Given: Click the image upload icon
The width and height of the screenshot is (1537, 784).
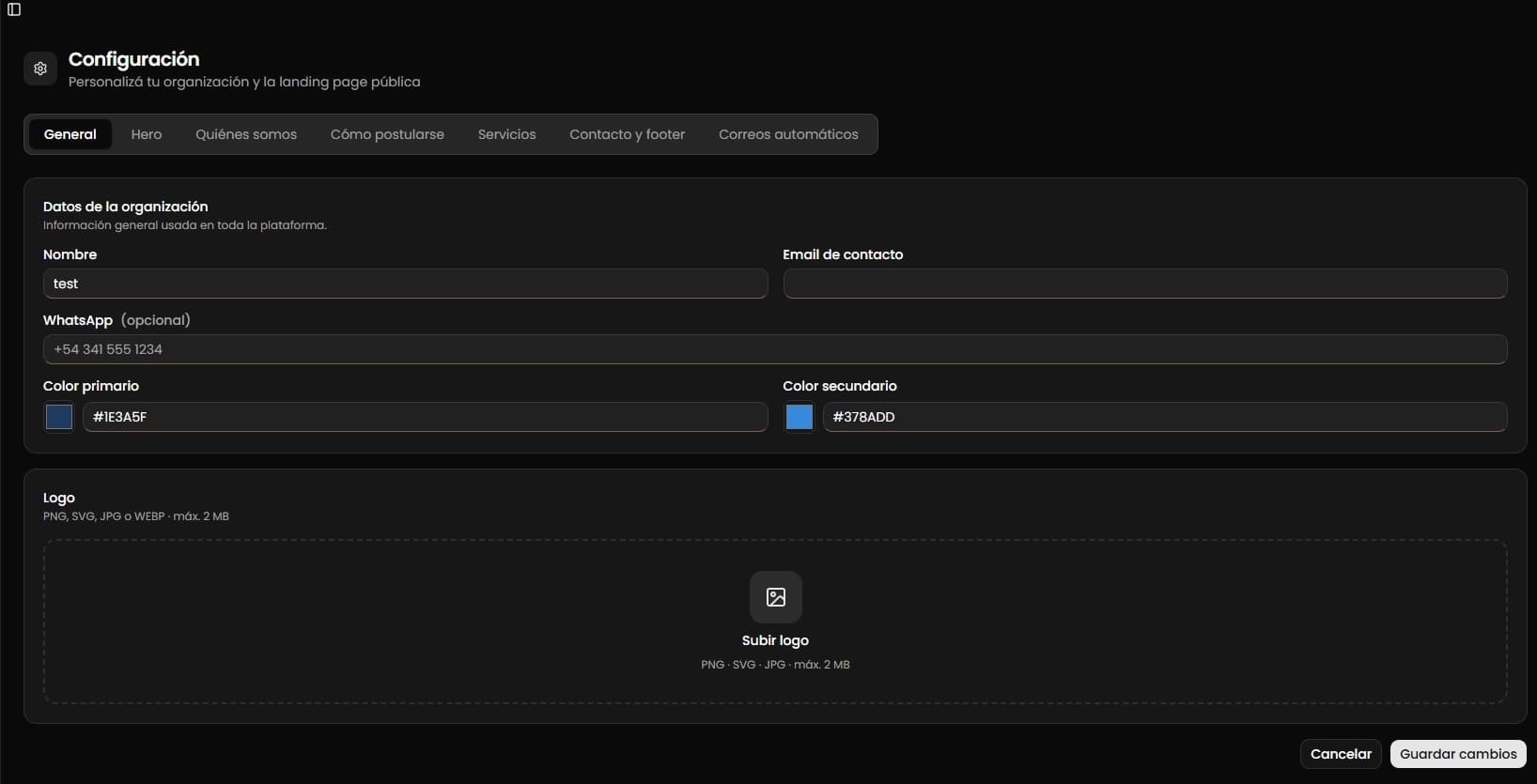Looking at the screenshot, I should (x=776, y=597).
